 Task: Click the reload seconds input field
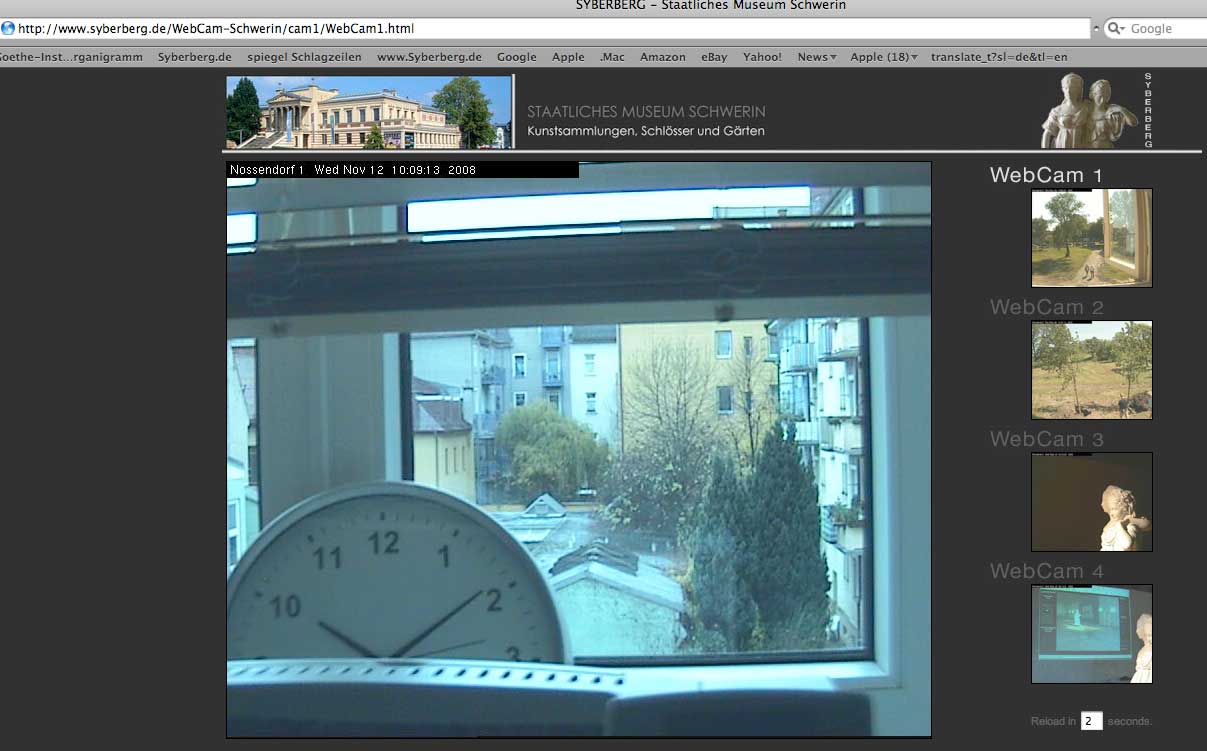[x=1091, y=721]
